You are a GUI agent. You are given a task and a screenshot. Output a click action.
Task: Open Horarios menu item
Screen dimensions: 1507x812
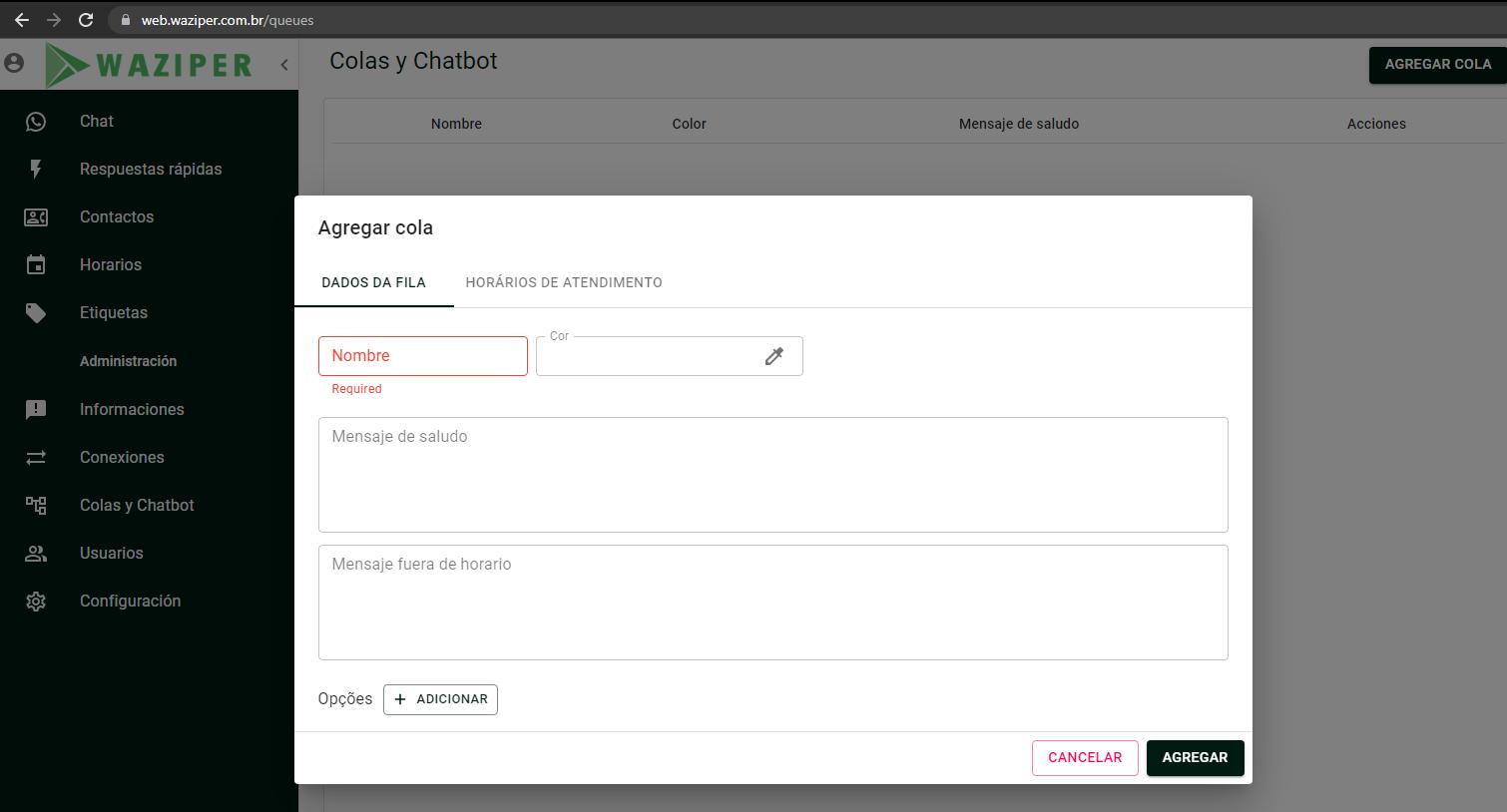pos(111,265)
